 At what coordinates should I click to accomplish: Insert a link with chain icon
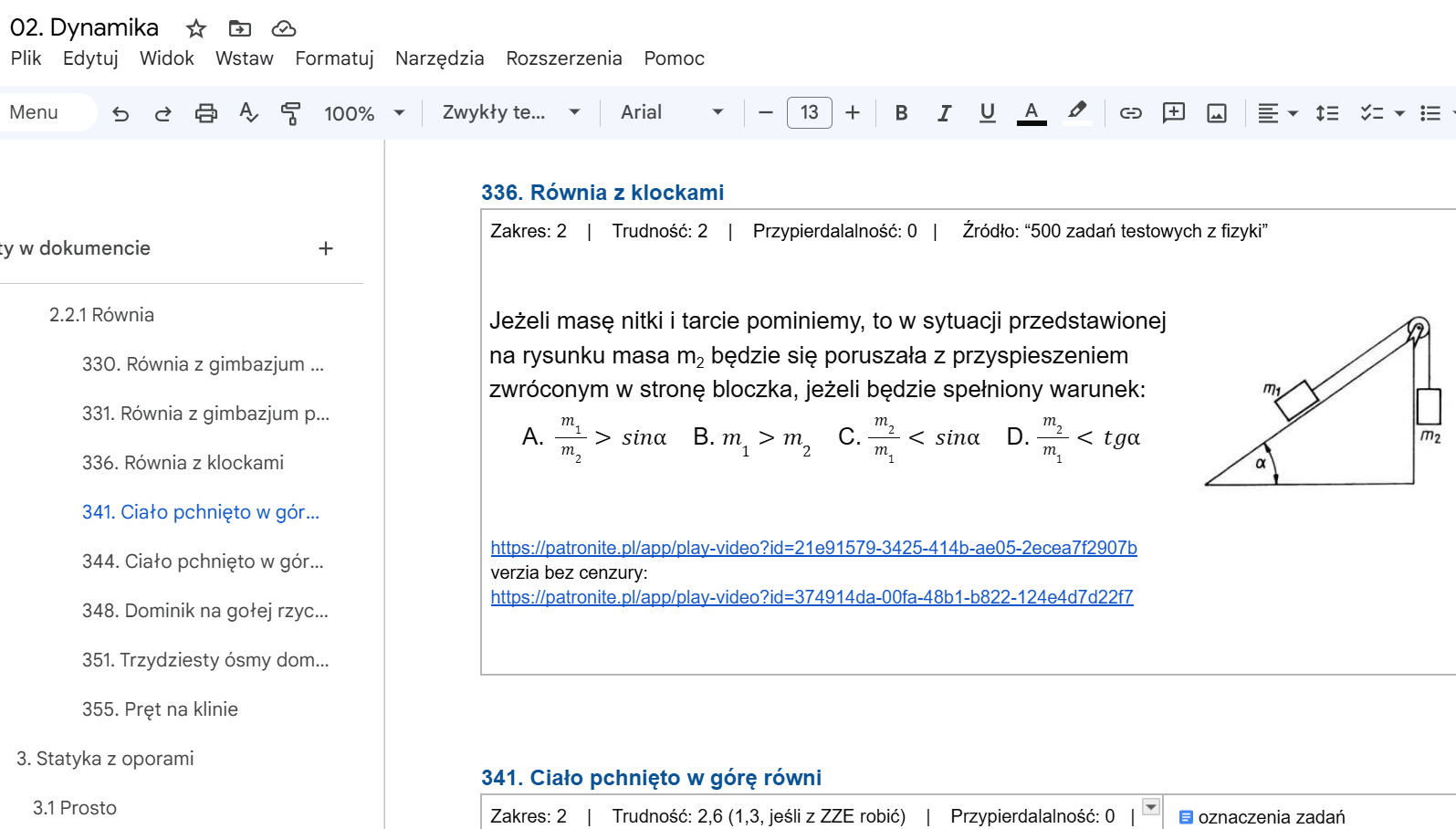tap(1130, 113)
